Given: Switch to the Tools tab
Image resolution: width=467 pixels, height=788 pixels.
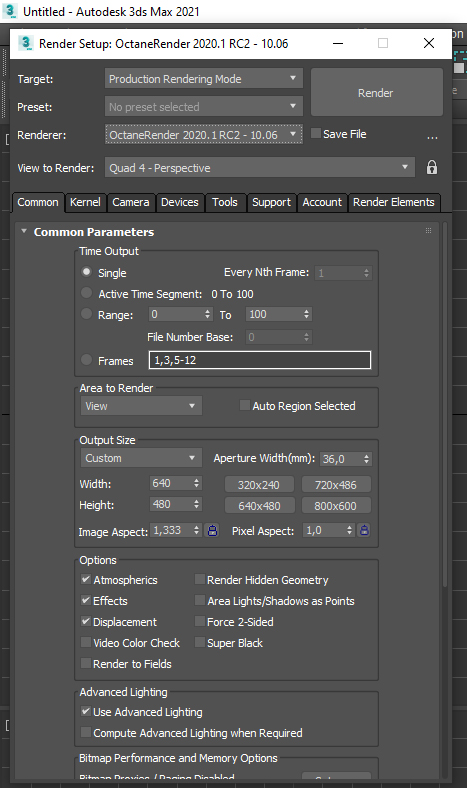Looking at the screenshot, I should 225,202.
